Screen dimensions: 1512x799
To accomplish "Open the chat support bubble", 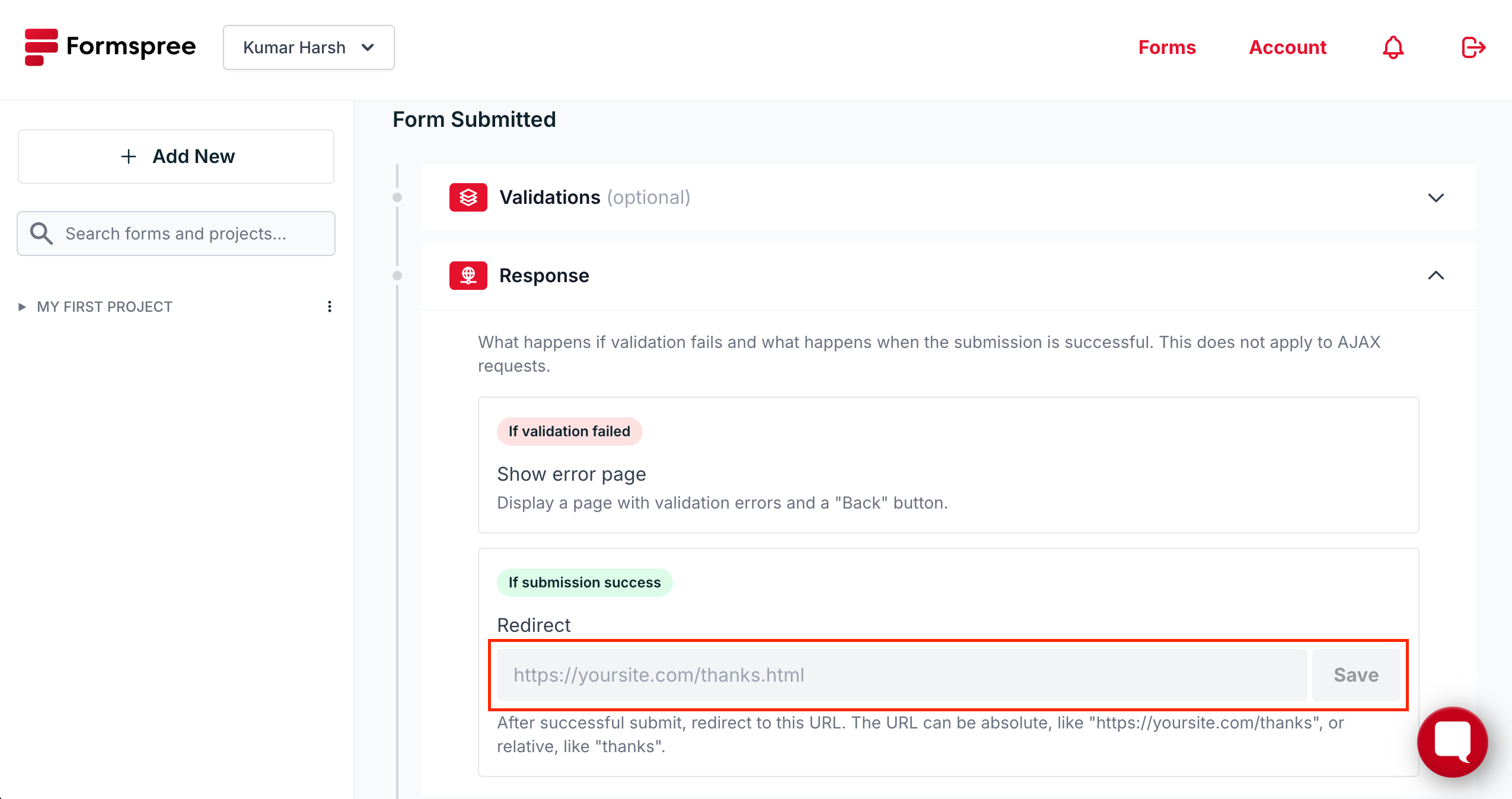I will click(x=1452, y=741).
